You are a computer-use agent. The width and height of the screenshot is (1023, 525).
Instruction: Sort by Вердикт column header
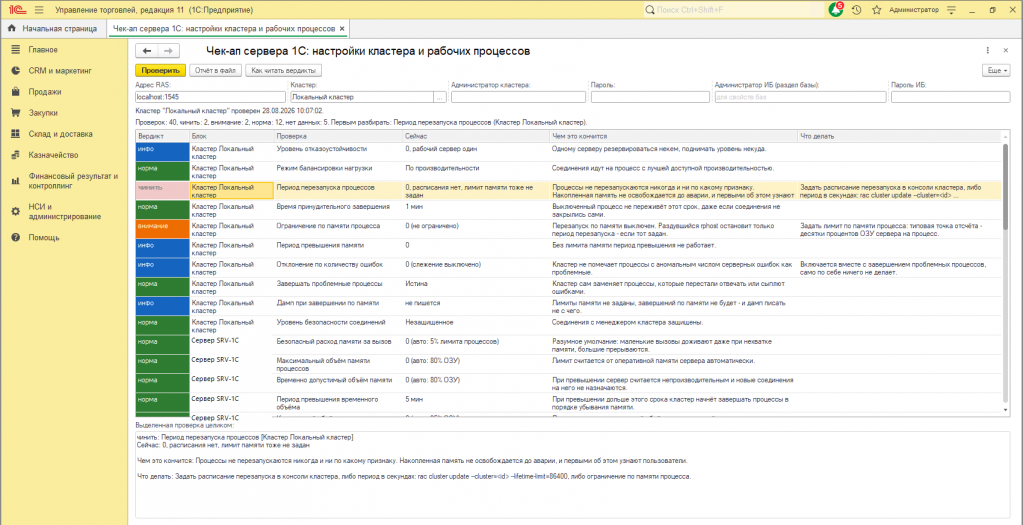pyautogui.click(x=162, y=136)
